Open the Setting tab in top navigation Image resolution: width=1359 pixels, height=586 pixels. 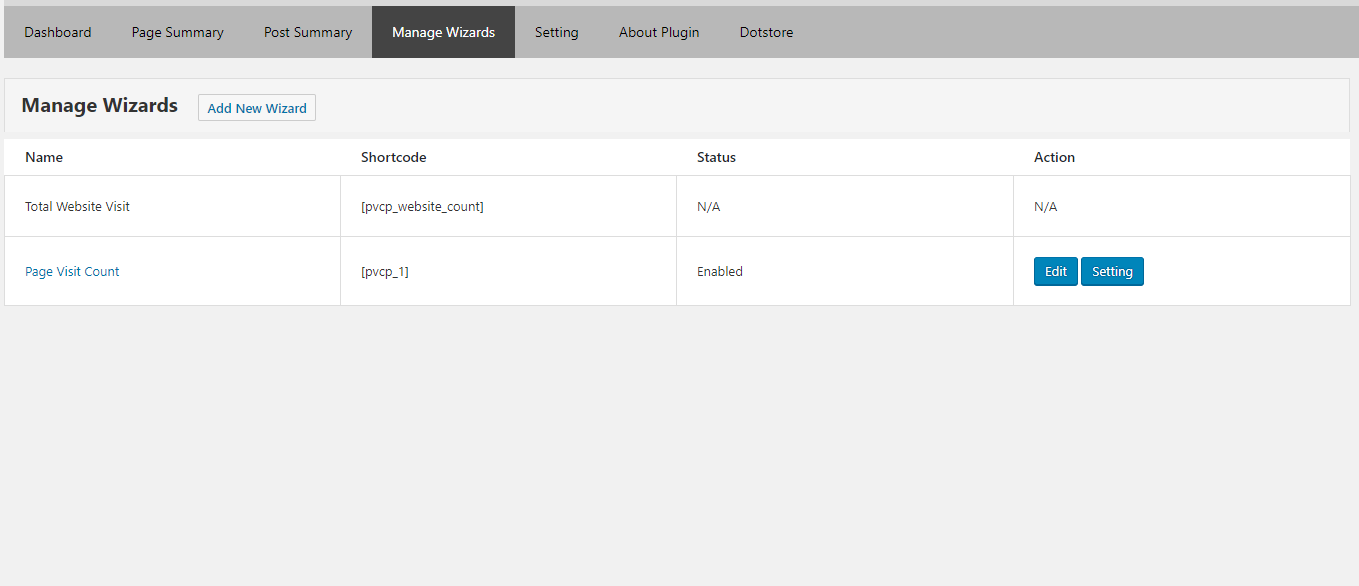[556, 32]
